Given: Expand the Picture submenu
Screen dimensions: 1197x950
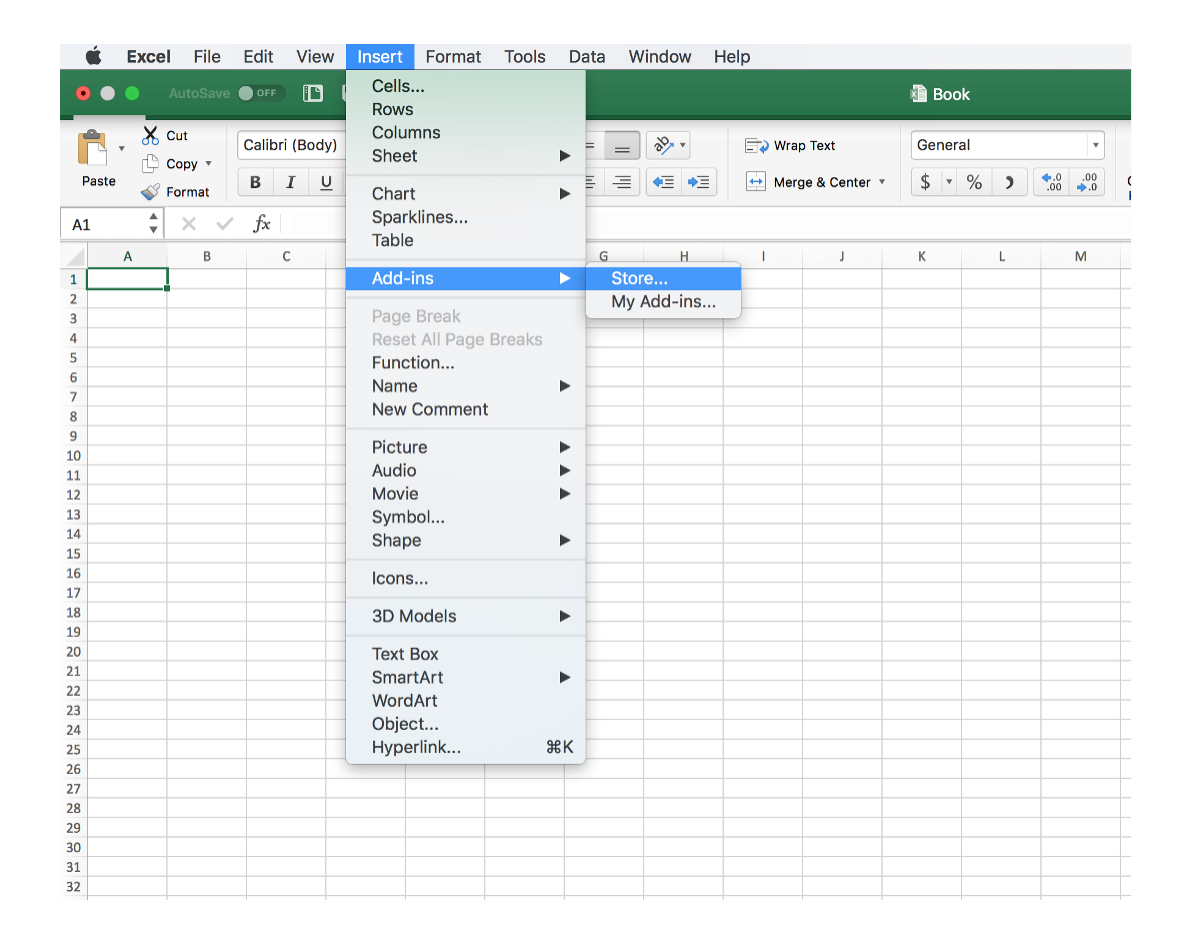Looking at the screenshot, I should tap(466, 448).
